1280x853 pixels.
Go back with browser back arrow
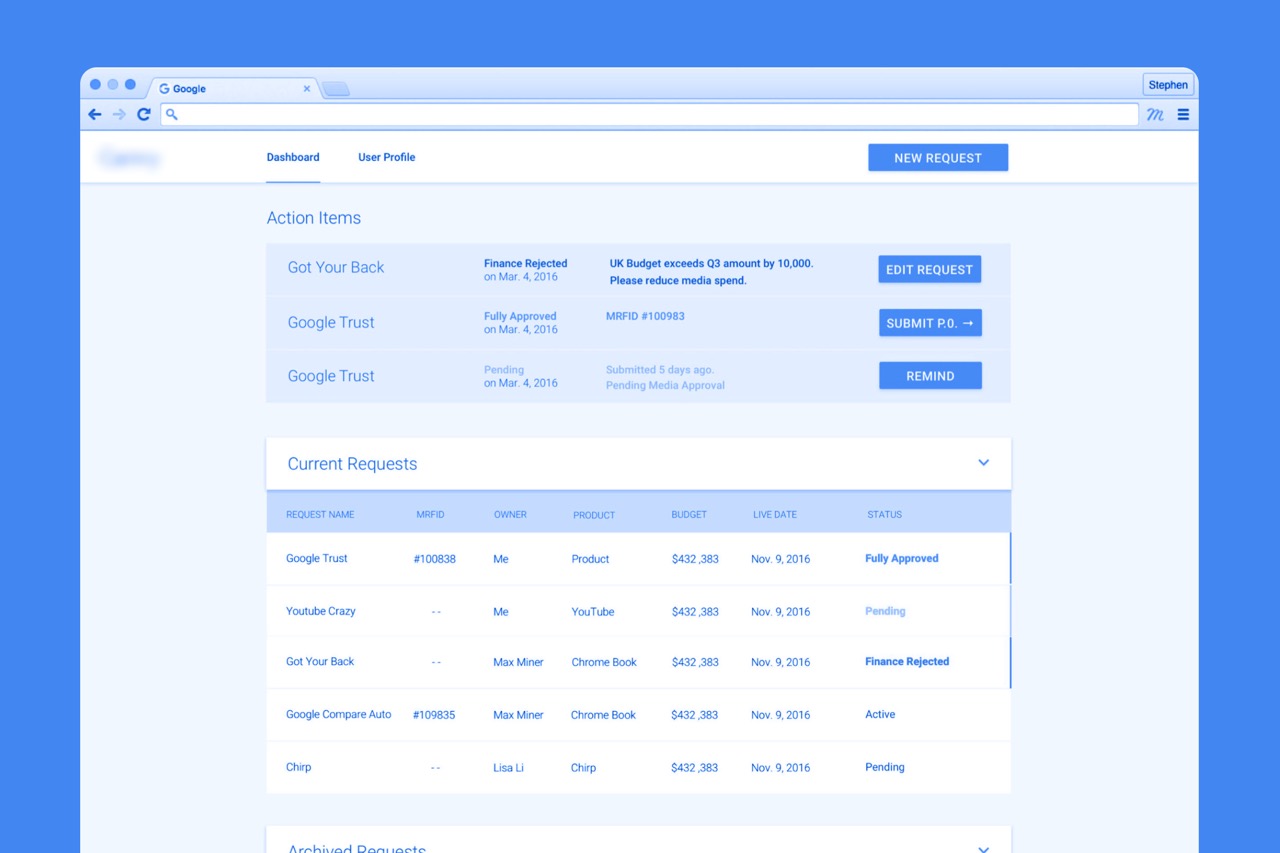click(x=95, y=115)
